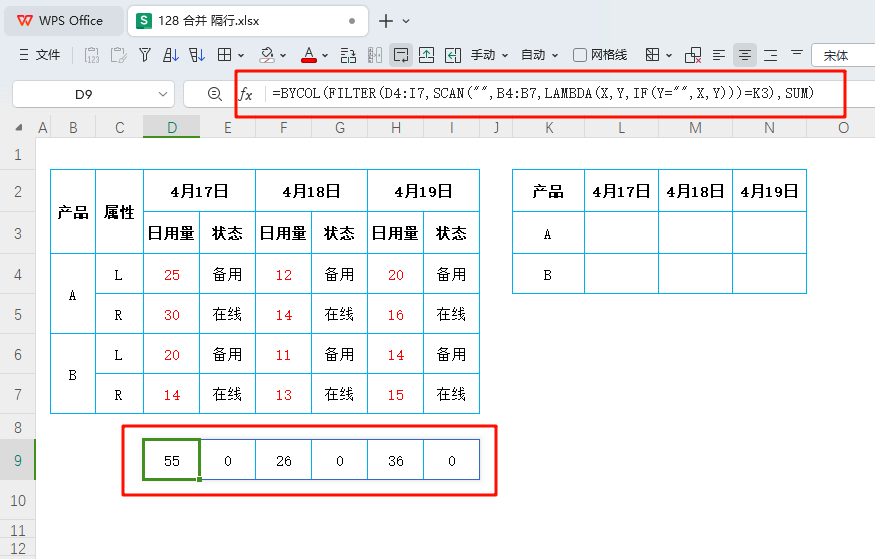
Task: Click the fill color bucket icon
Action: tap(267, 55)
